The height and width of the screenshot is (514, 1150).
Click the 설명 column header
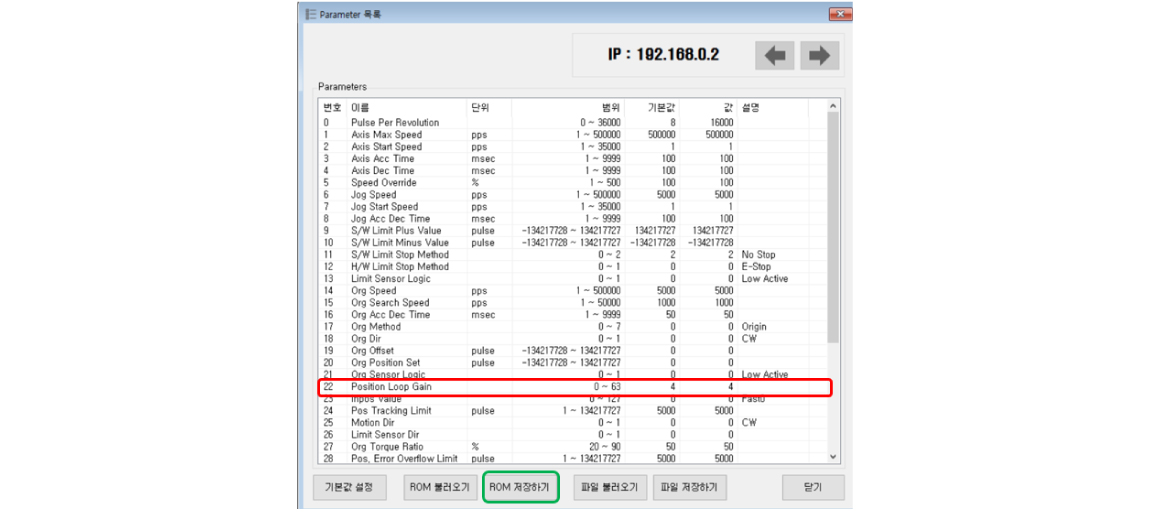pos(772,108)
